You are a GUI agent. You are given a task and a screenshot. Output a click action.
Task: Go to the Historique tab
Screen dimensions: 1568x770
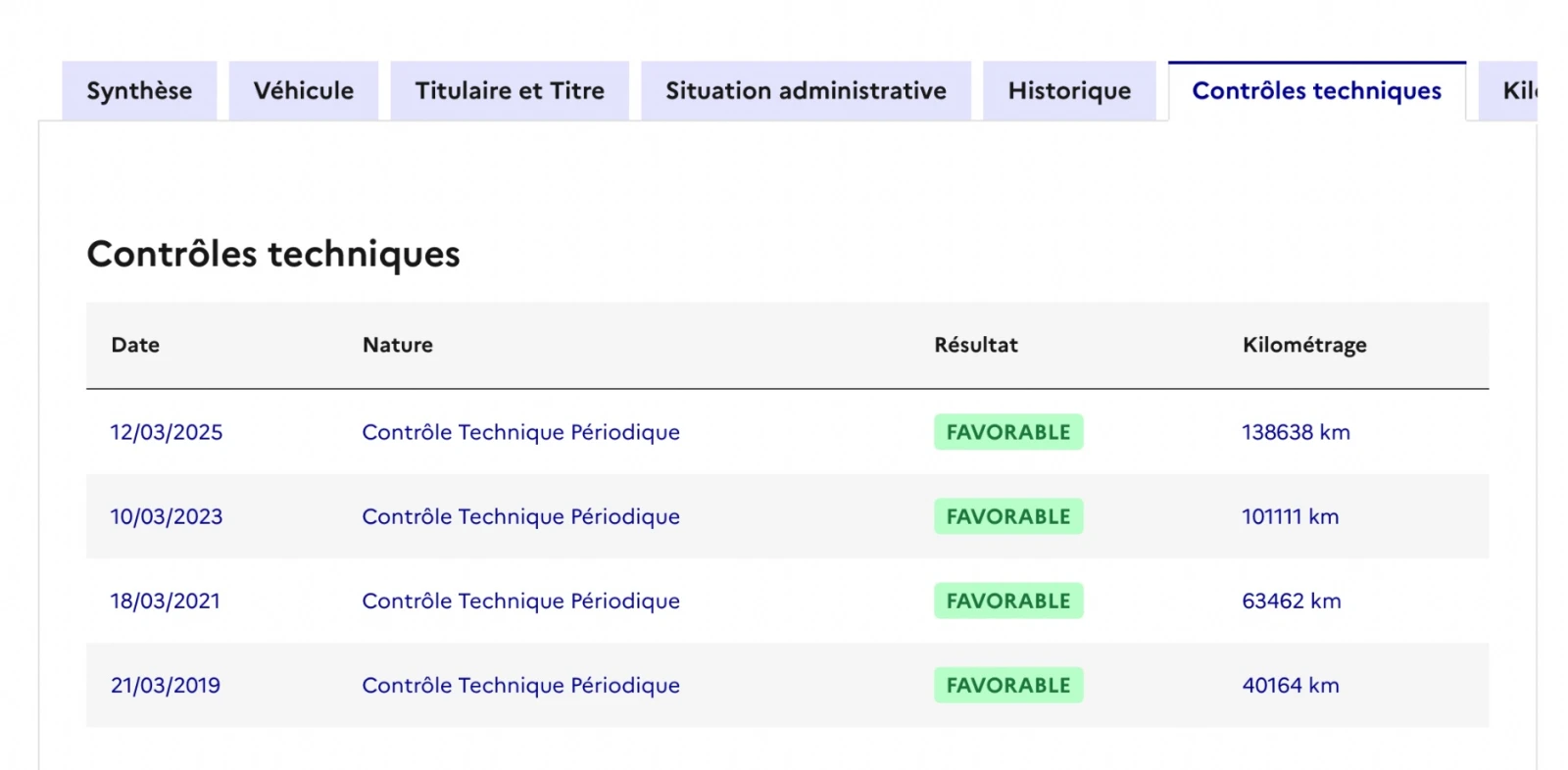tap(1069, 91)
